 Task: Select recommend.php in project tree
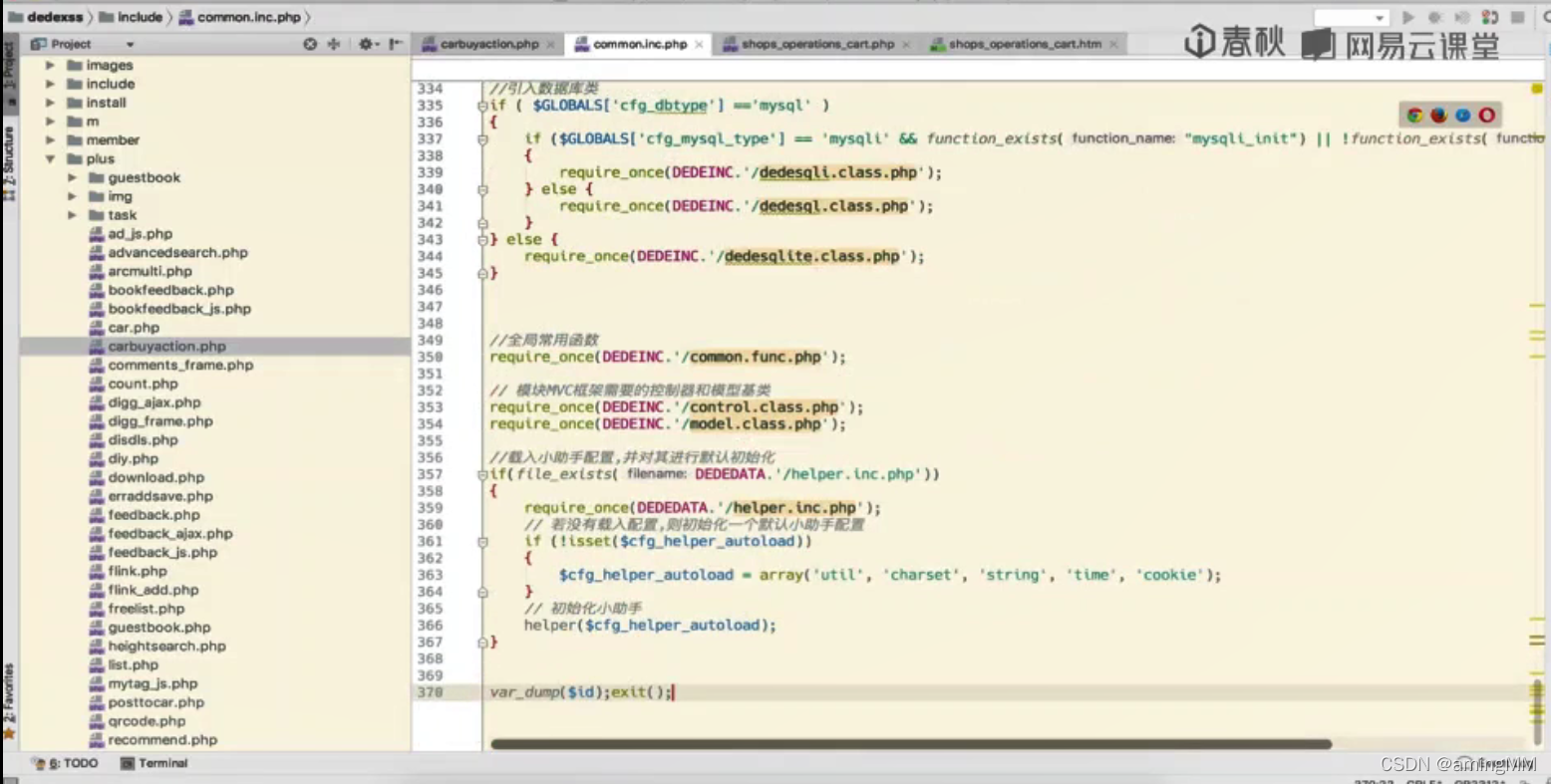162,740
